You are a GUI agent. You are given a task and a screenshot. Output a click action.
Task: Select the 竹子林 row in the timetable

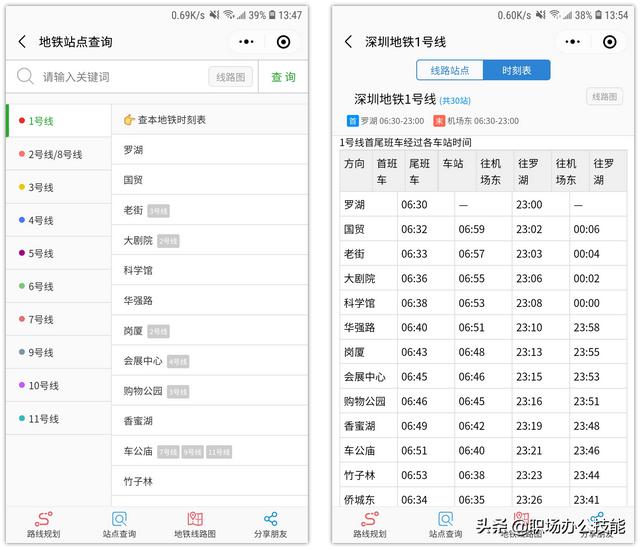(483, 475)
